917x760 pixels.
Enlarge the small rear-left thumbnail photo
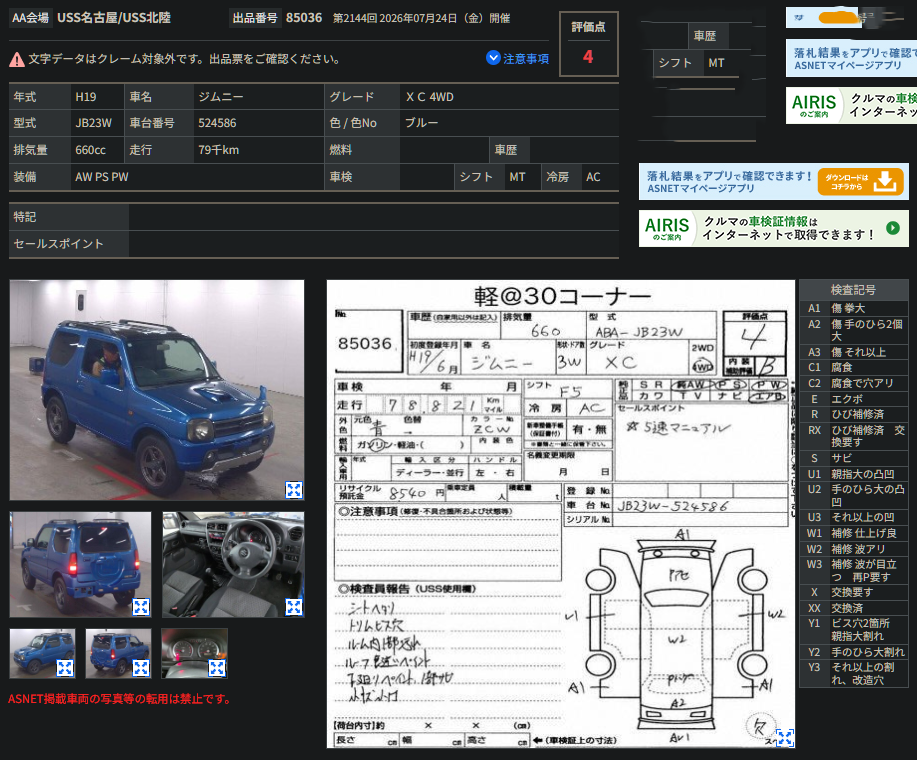tap(141, 668)
